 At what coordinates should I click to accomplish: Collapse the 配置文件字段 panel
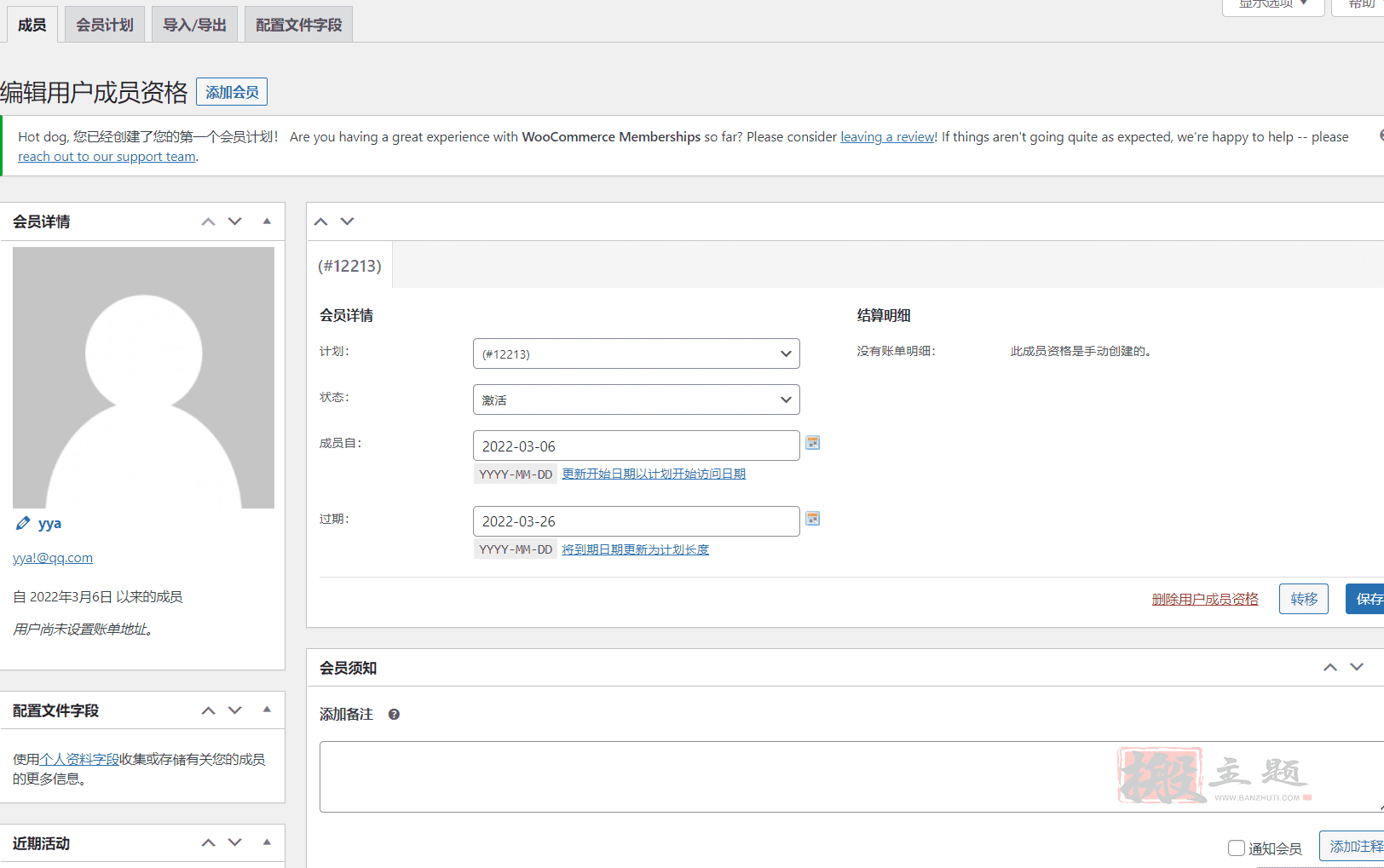click(x=267, y=710)
